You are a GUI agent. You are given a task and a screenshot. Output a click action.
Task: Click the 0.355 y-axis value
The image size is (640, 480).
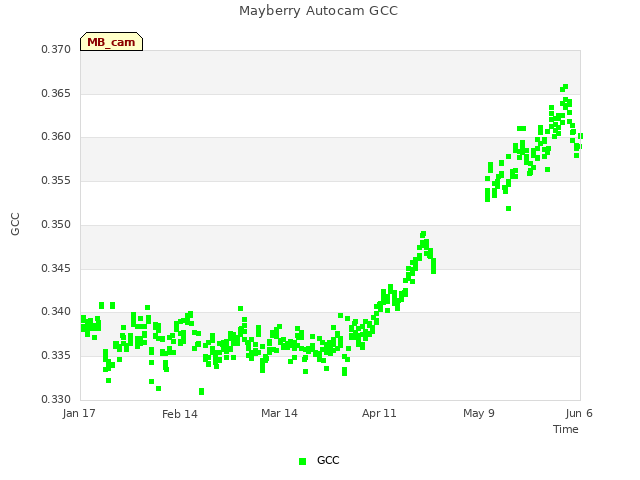tap(56, 180)
